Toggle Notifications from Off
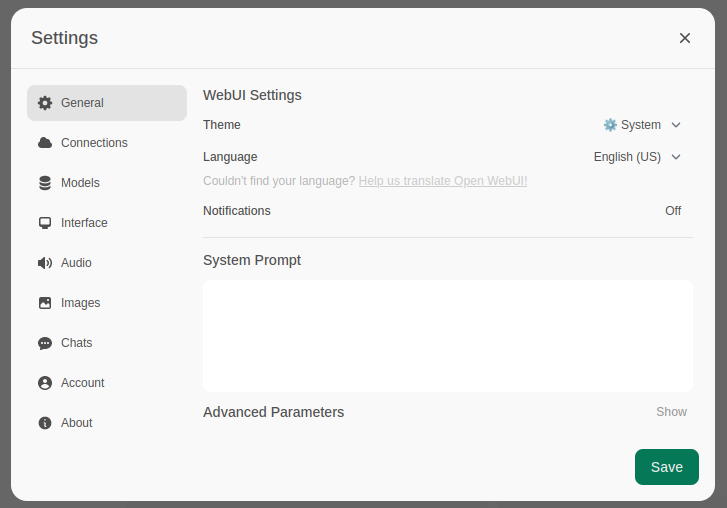 pos(673,211)
